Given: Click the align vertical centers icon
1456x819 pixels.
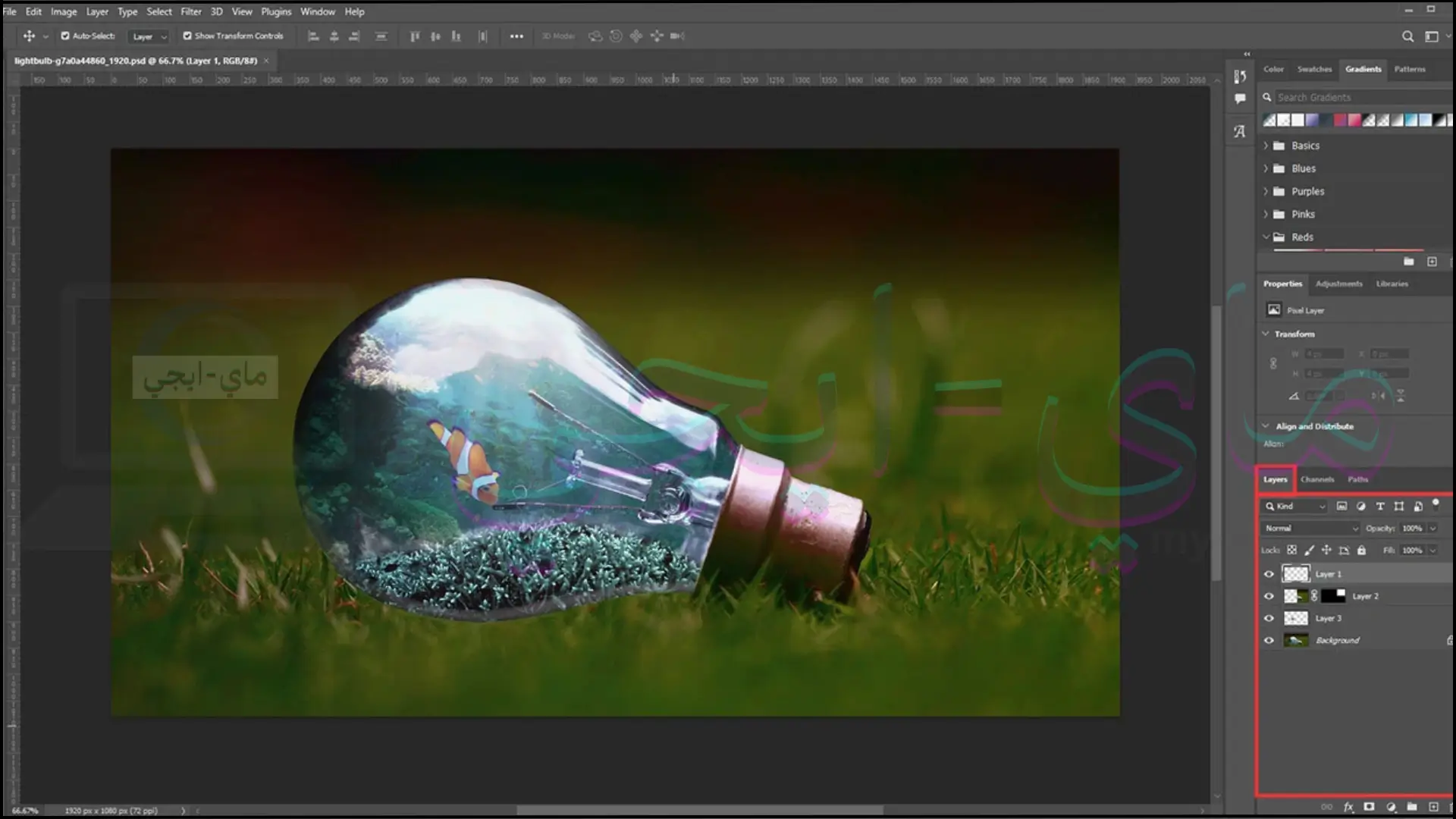Looking at the screenshot, I should pos(435,36).
